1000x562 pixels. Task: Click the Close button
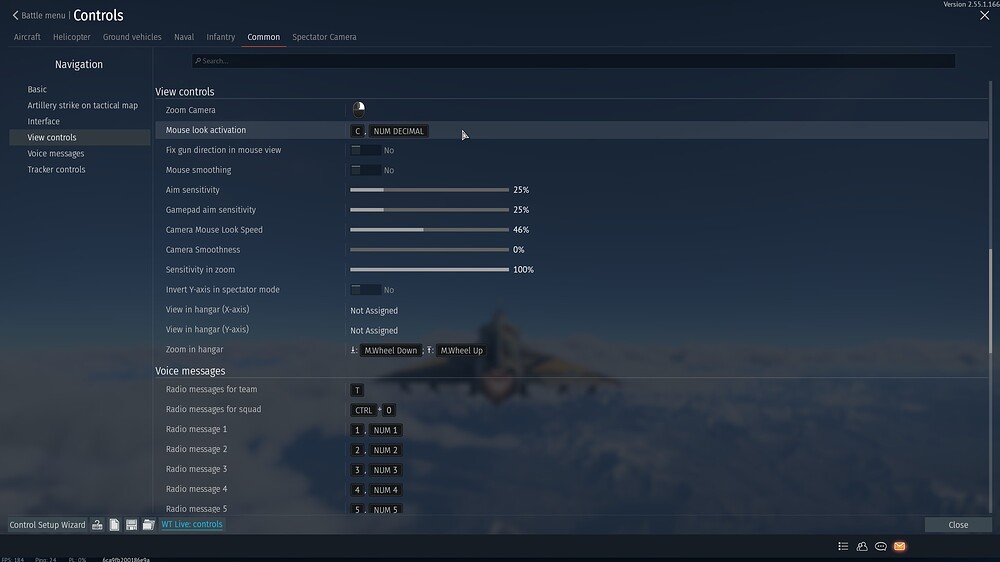click(x=958, y=524)
